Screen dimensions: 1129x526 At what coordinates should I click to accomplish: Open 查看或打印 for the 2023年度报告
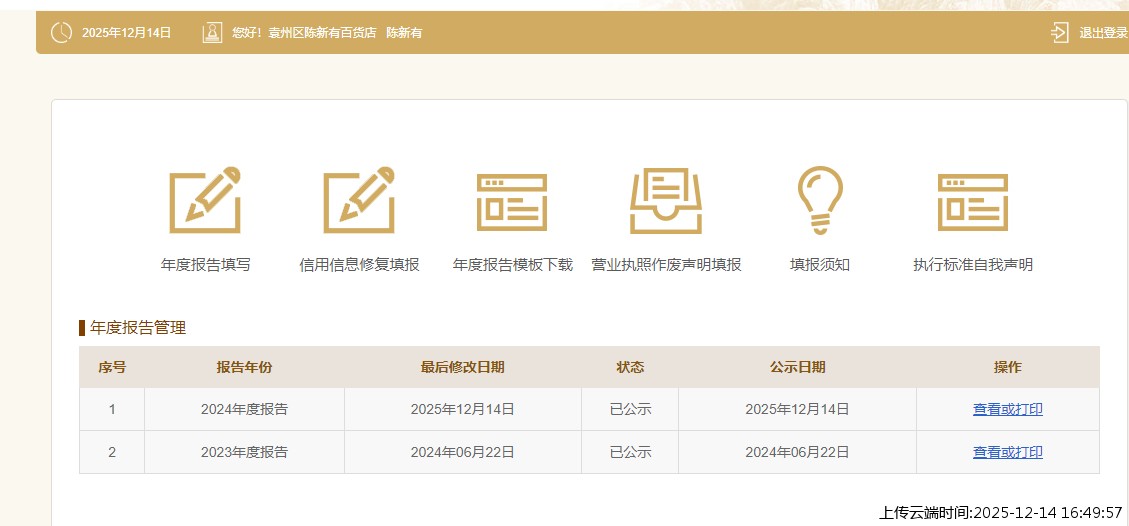tap(1007, 452)
